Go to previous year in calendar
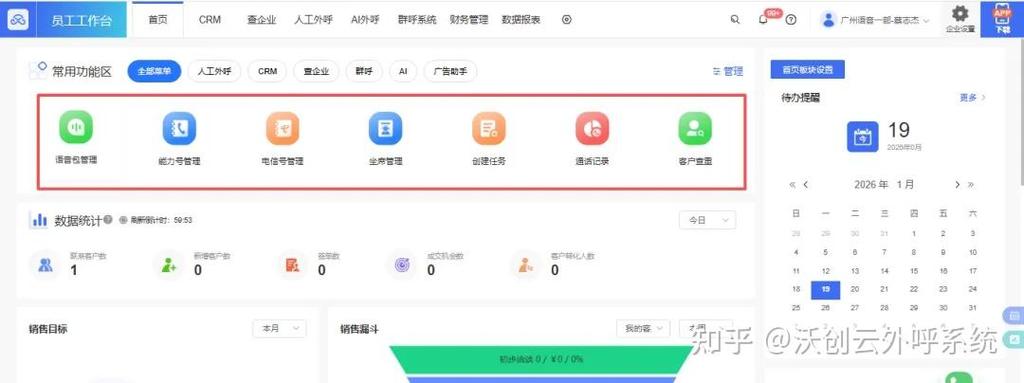This screenshot has height=383, width=1024. pos(792,185)
